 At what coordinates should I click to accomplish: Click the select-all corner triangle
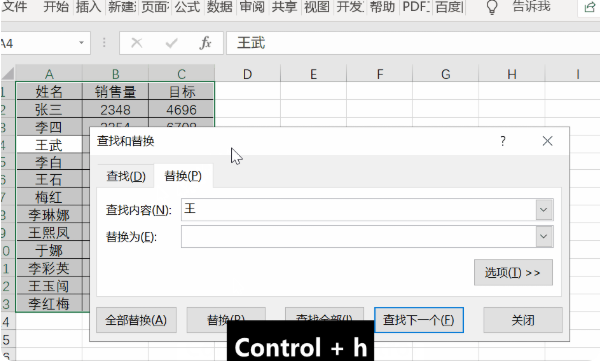8,74
